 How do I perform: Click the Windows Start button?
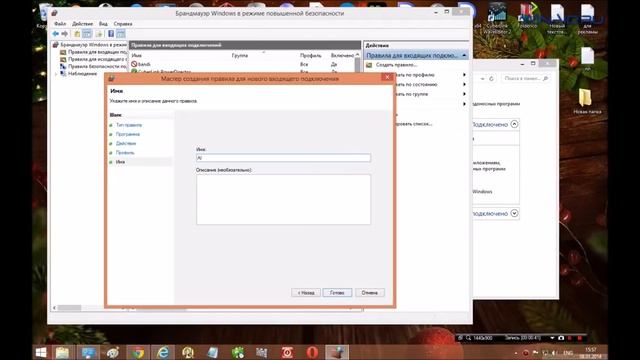(41, 352)
